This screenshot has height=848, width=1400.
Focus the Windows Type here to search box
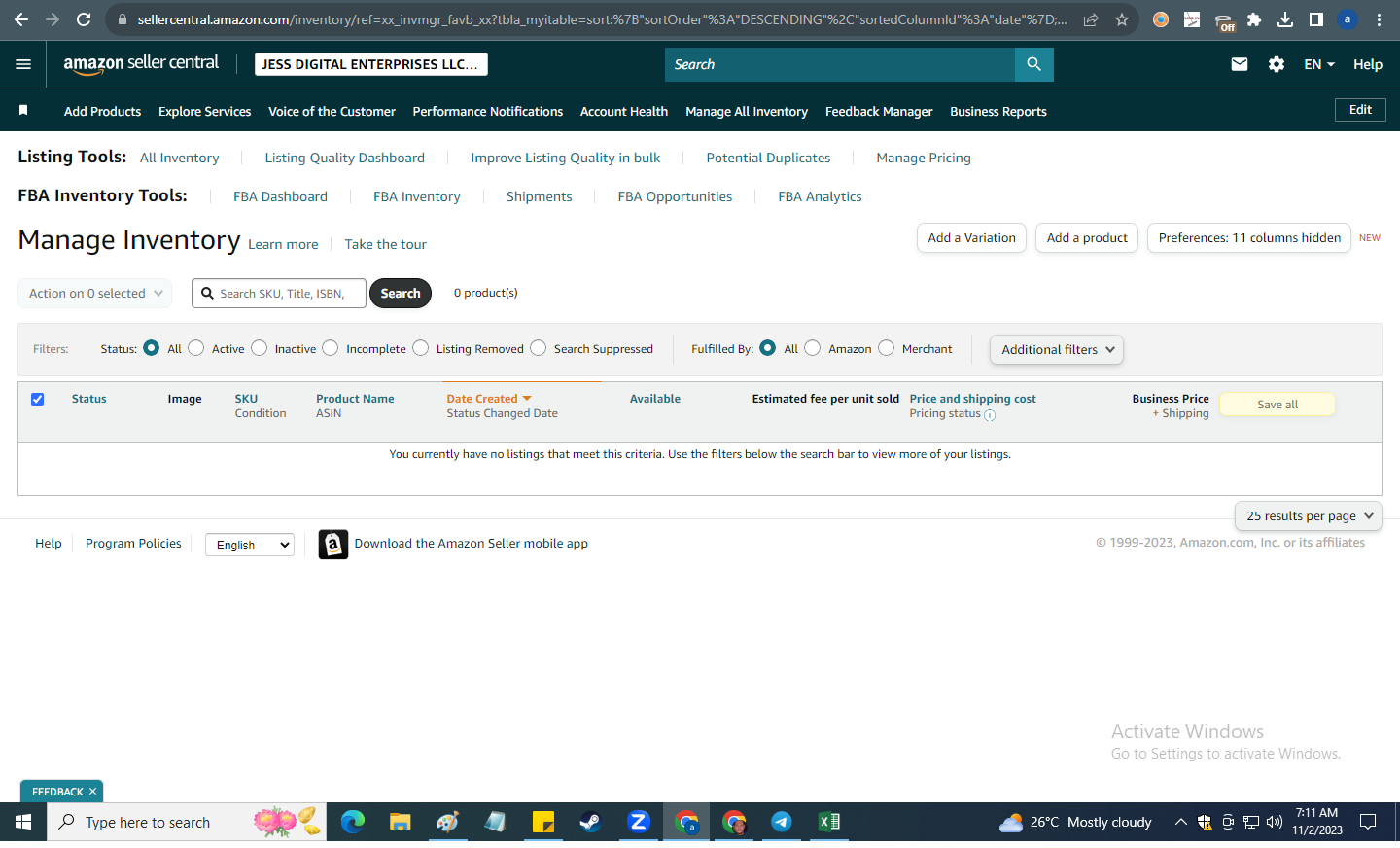click(x=187, y=823)
